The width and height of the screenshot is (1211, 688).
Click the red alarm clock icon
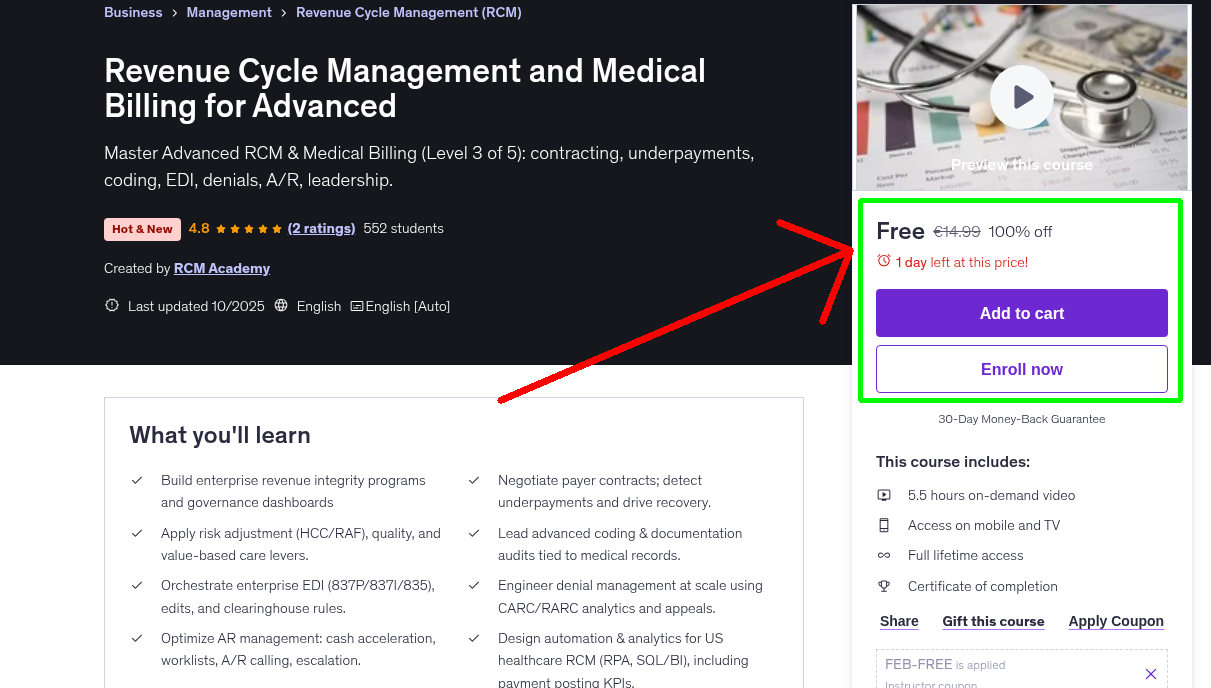tap(883, 260)
